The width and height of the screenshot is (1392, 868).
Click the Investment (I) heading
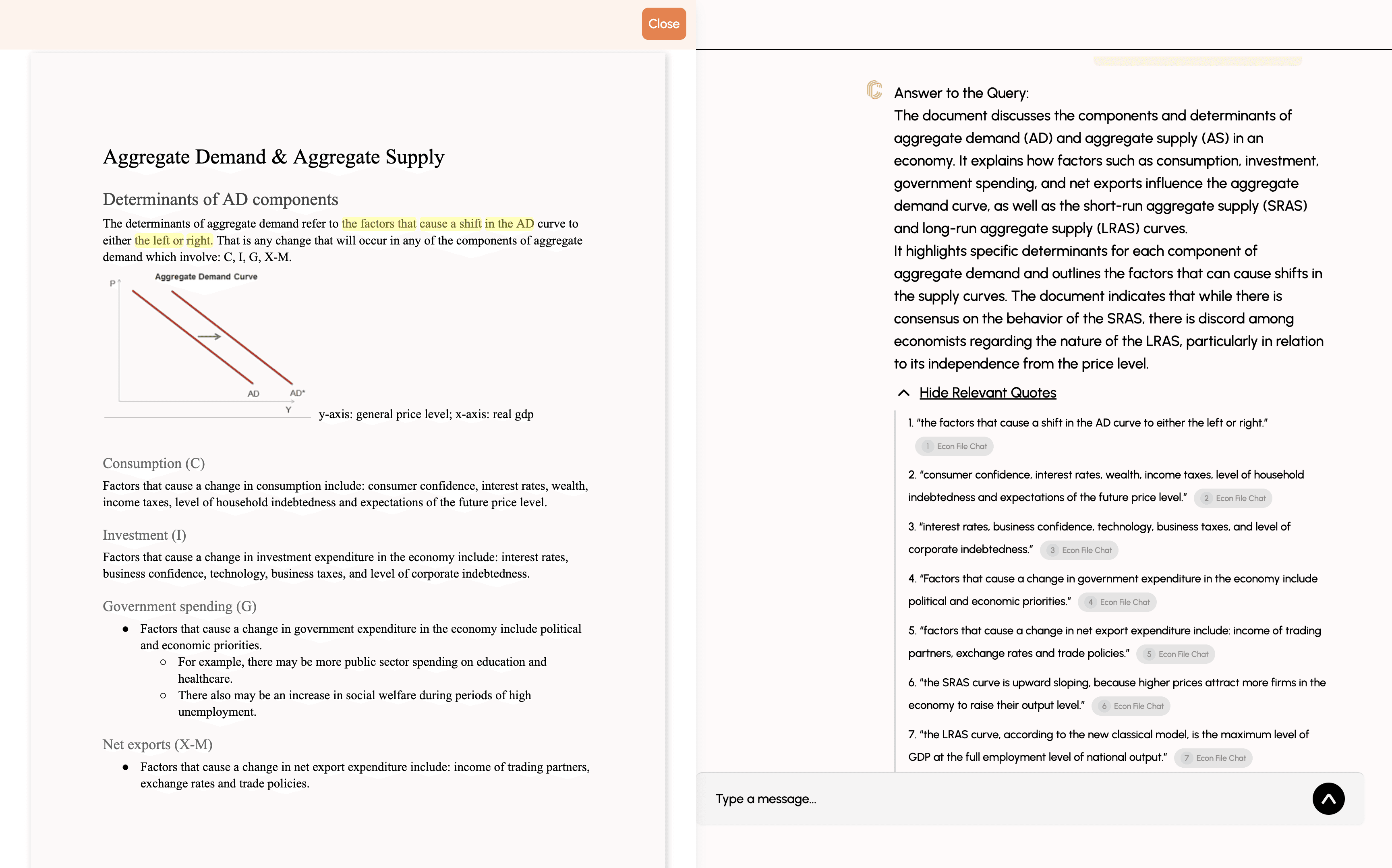pos(144,535)
